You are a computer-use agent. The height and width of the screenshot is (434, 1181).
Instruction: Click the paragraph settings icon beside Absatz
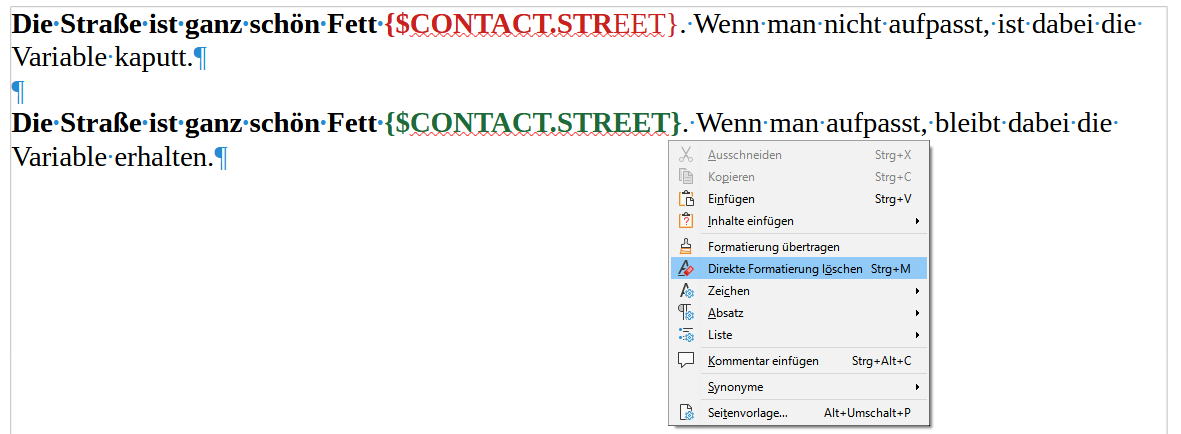(686, 313)
